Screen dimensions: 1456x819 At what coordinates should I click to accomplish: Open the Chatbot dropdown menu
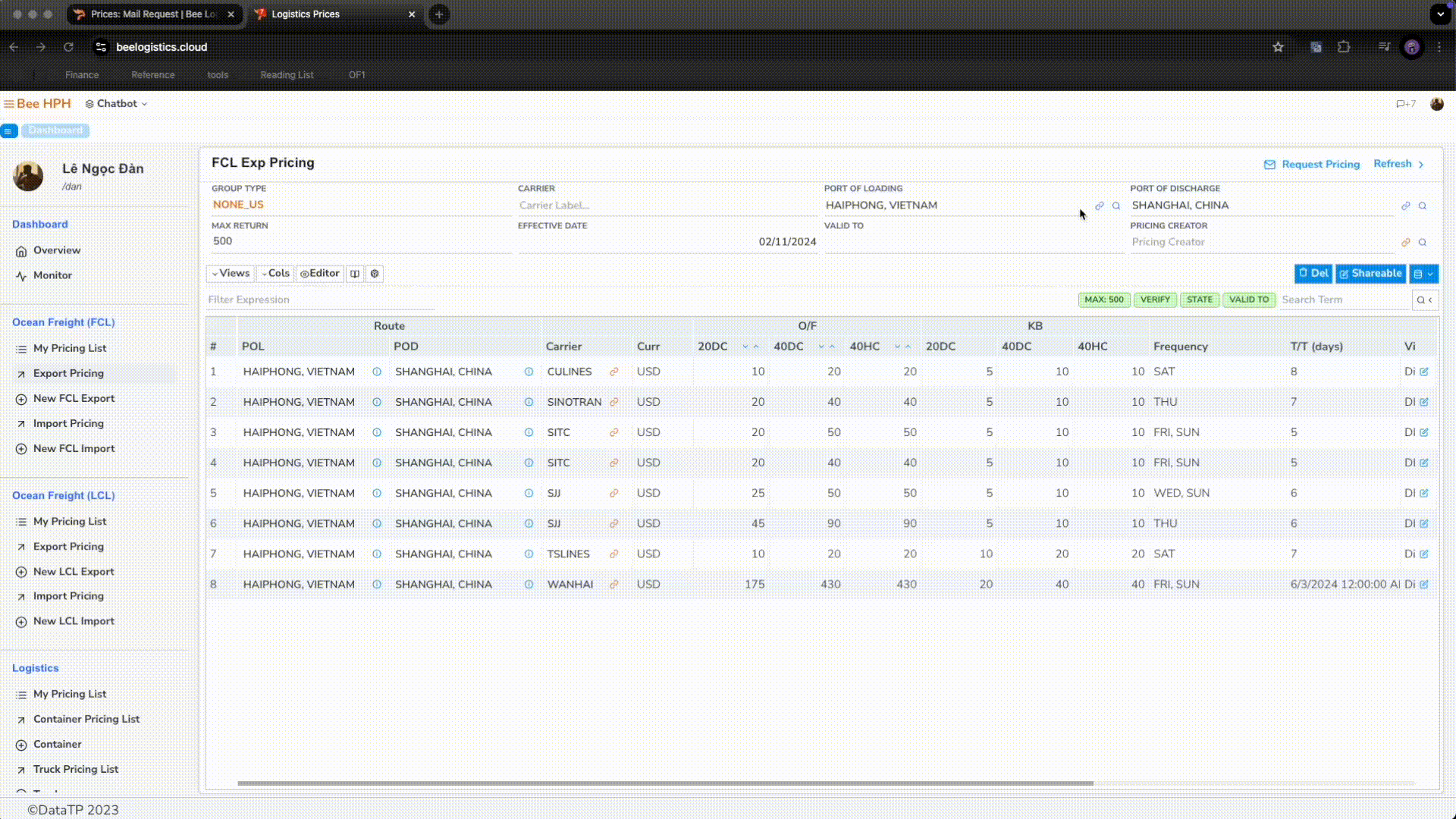[116, 104]
